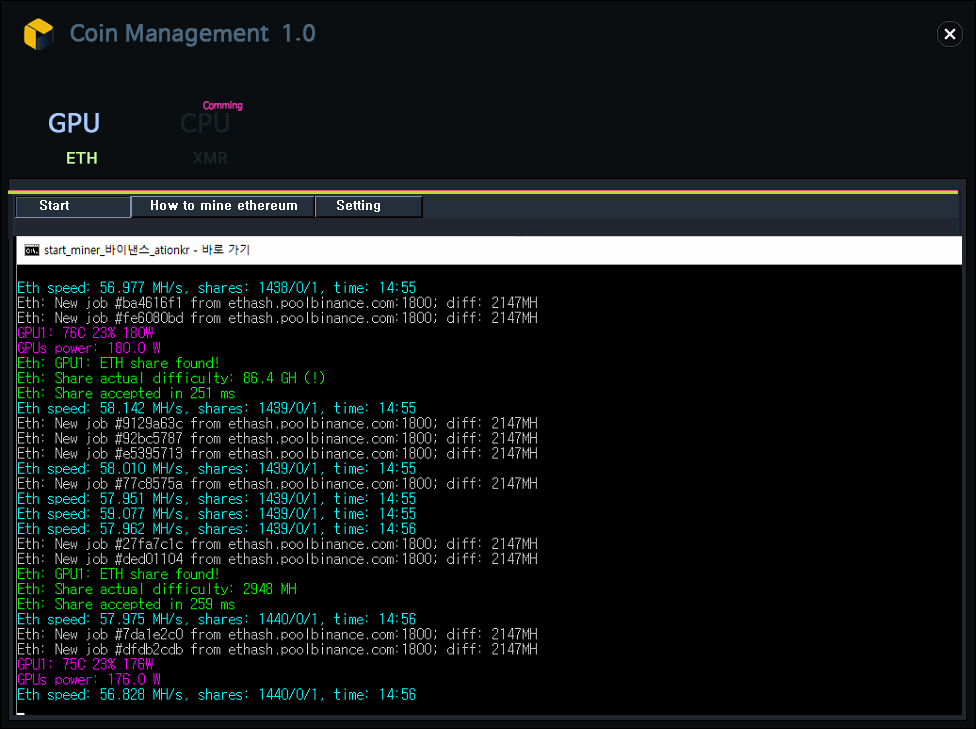
Task: Click the "Share accepted in 251 ms" line
Action: coord(126,393)
